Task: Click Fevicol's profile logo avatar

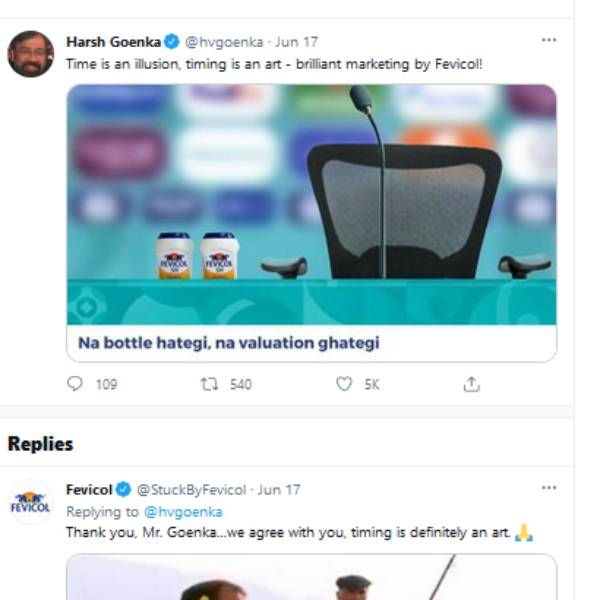Action: coord(30,502)
